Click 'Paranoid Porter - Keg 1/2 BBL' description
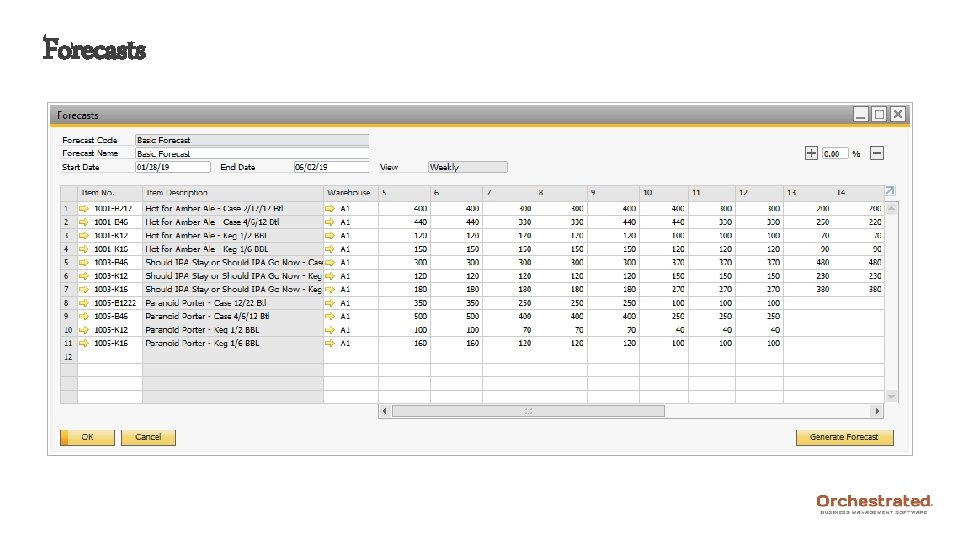Screen dimensions: 960x540 click(202, 330)
